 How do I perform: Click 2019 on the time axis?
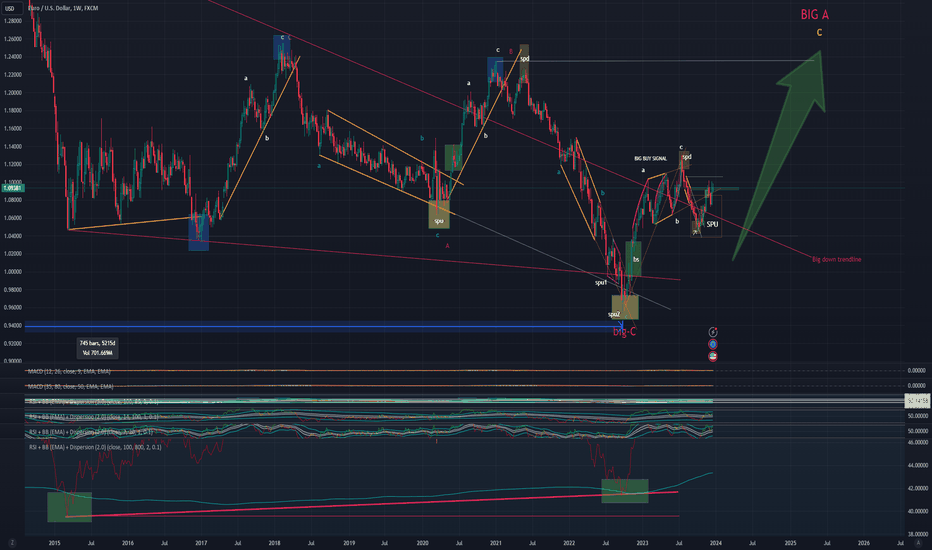[349, 543]
